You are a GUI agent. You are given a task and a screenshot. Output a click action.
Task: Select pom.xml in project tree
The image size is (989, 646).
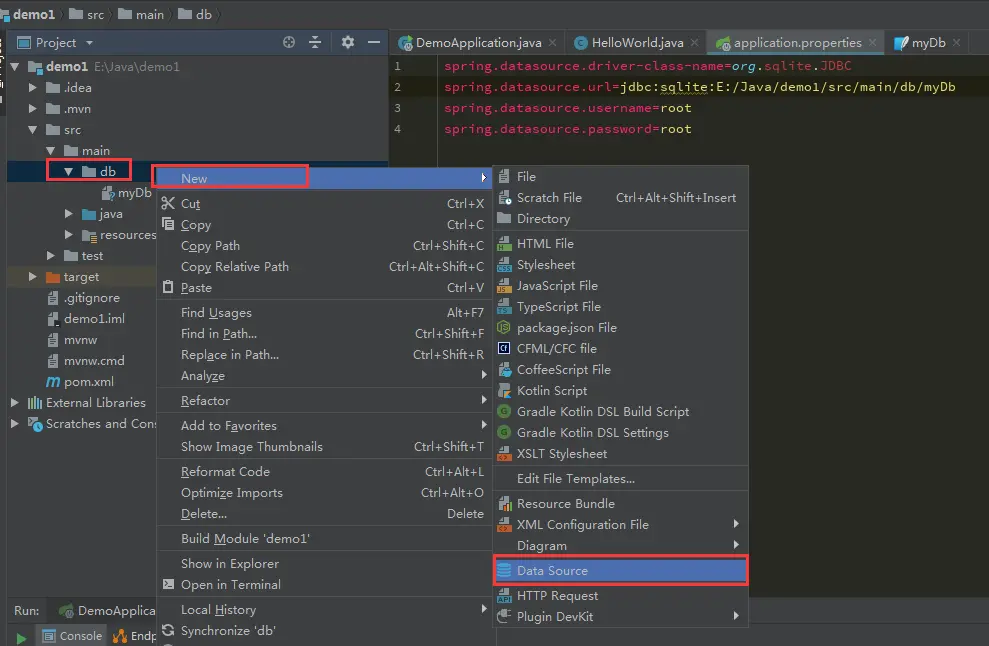point(80,382)
